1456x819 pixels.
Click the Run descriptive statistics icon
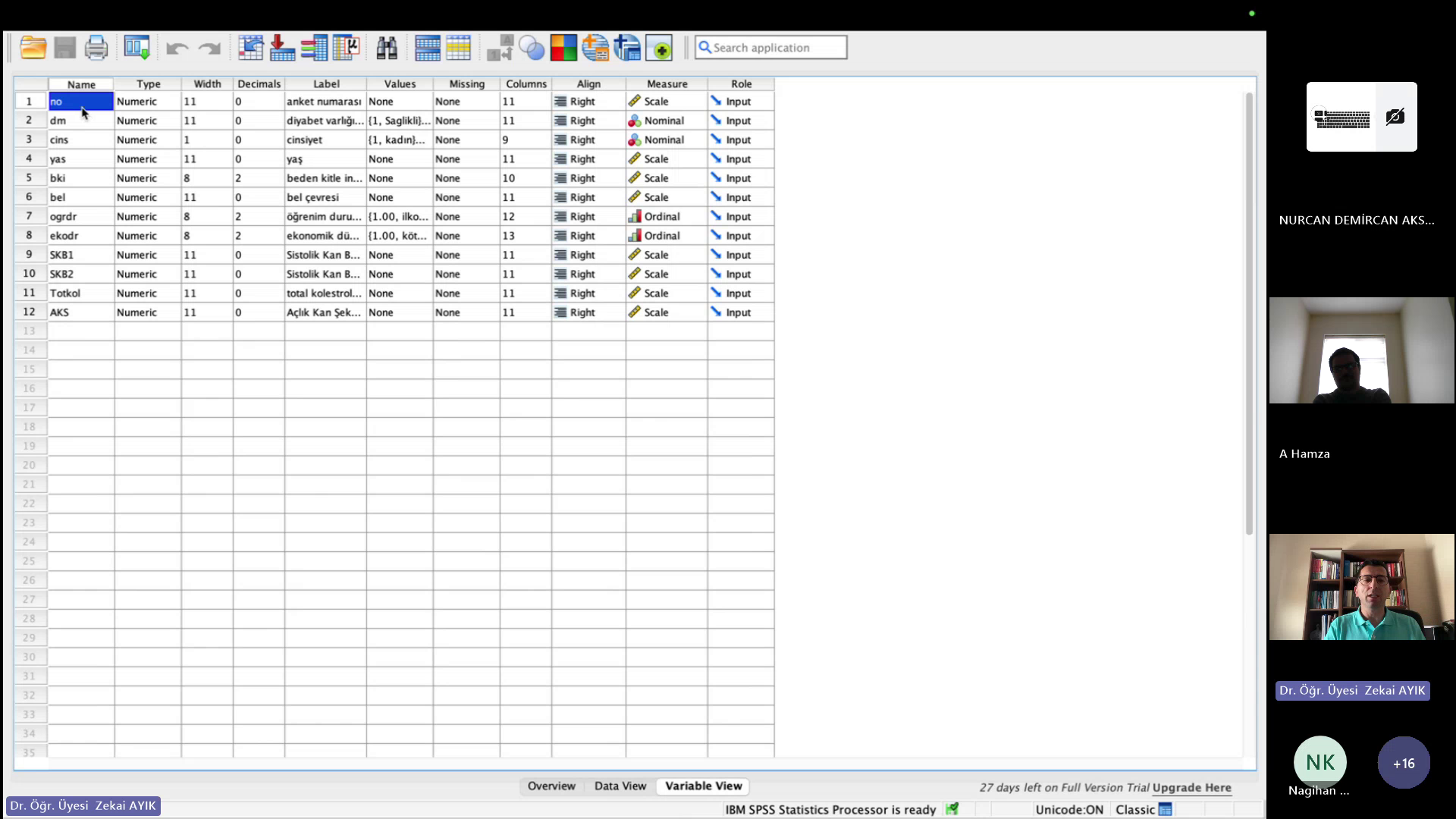point(347,48)
